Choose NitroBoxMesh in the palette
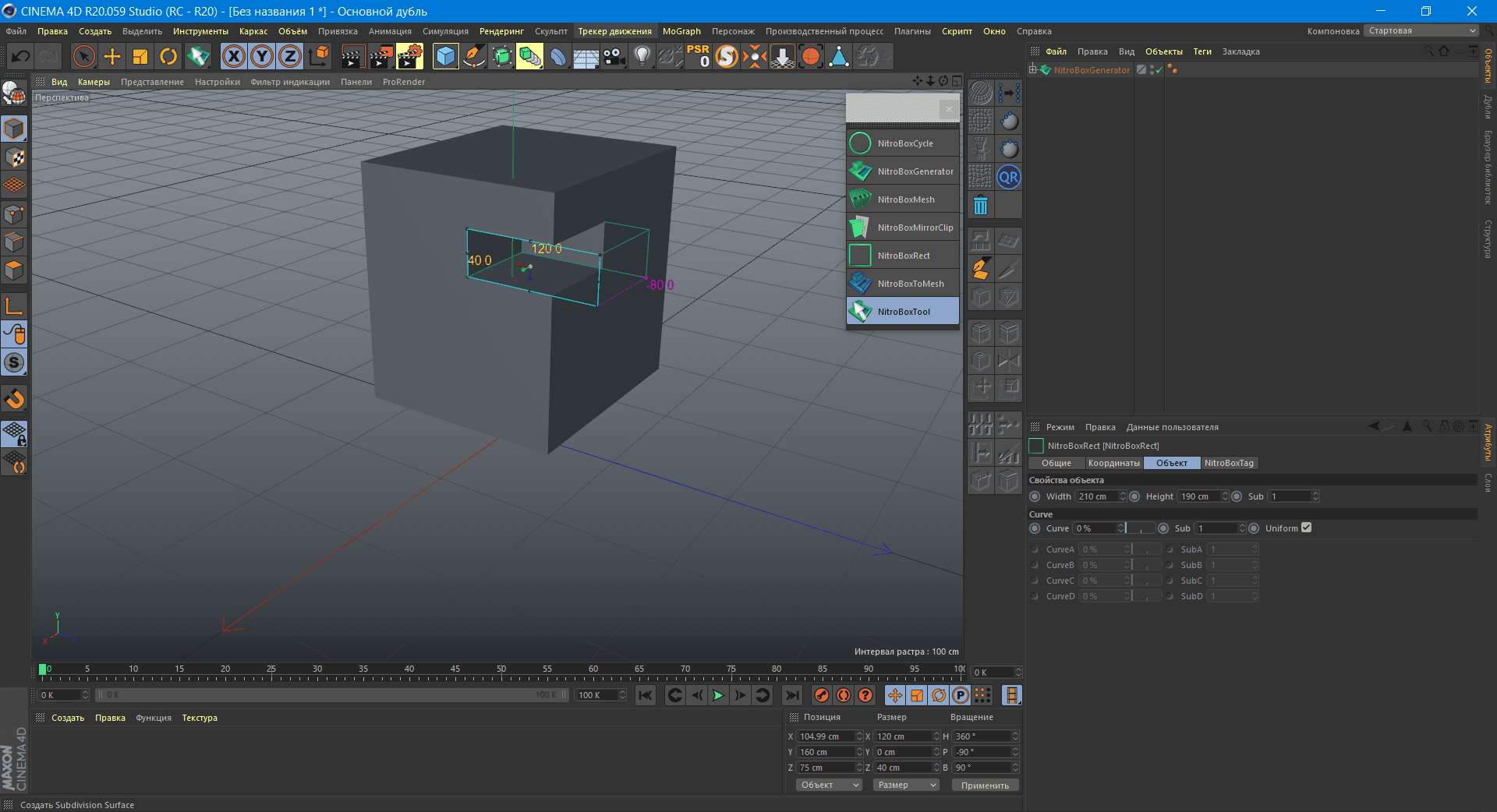 (903, 199)
